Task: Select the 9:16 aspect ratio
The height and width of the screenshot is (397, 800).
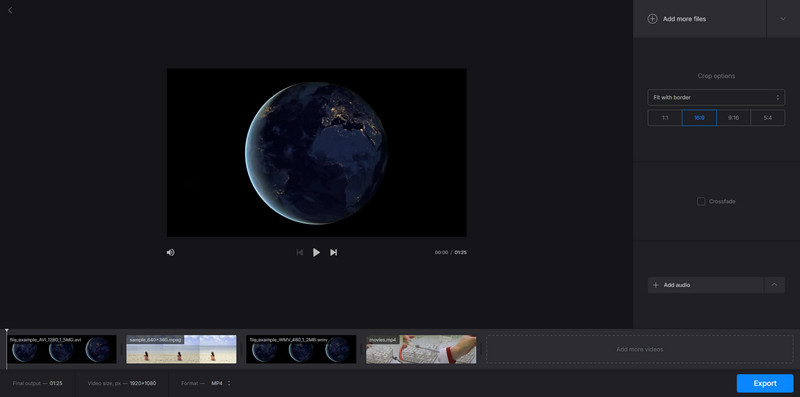Action: (733, 117)
